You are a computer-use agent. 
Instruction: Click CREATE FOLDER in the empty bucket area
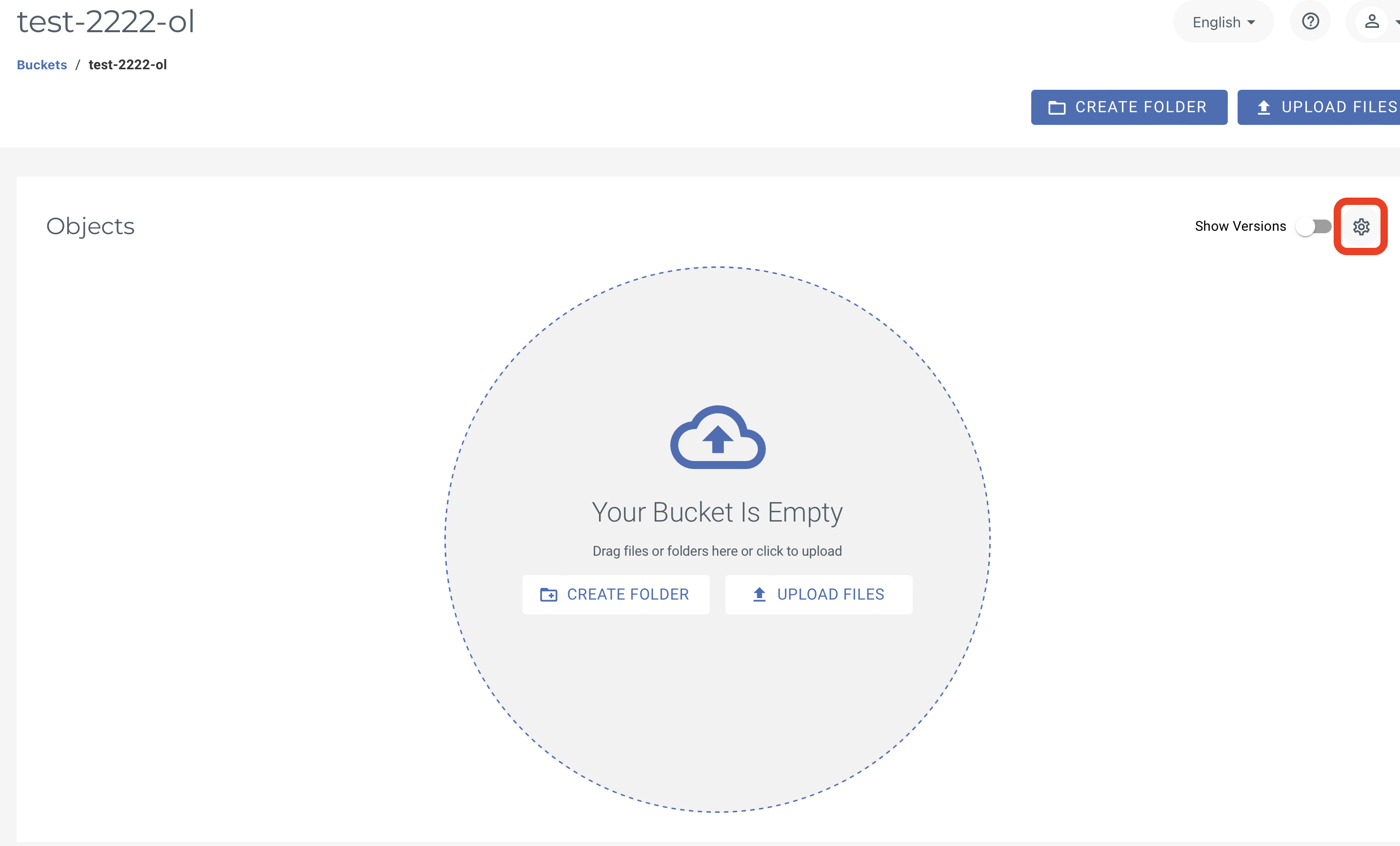tap(616, 594)
